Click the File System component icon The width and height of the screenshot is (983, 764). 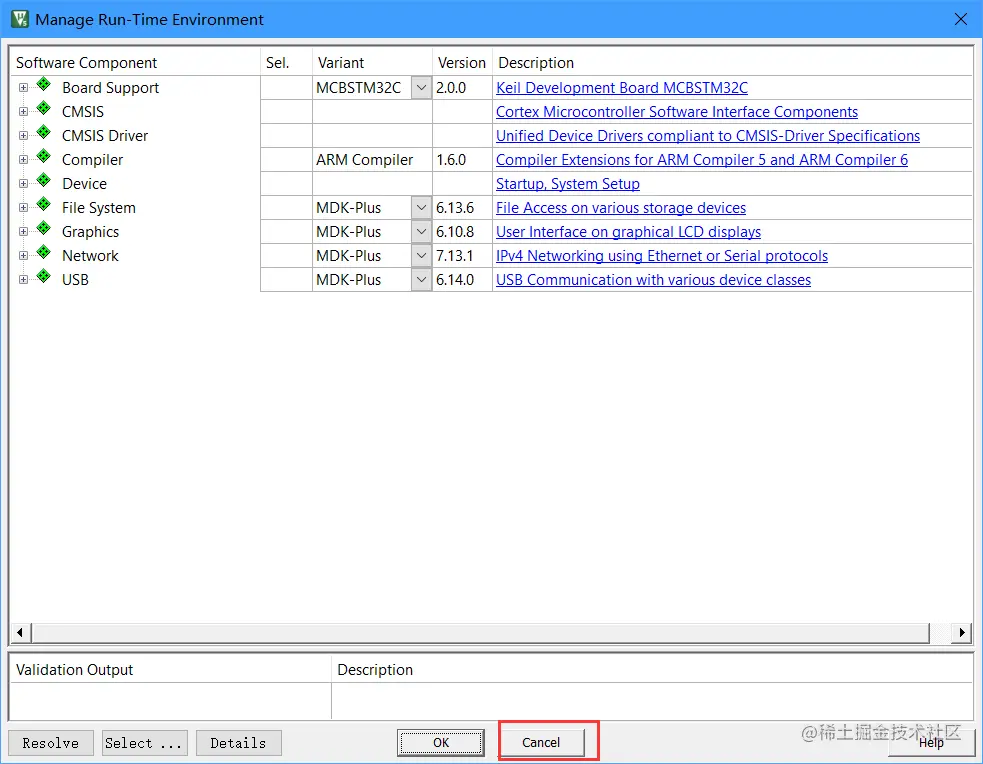pyautogui.click(x=44, y=204)
